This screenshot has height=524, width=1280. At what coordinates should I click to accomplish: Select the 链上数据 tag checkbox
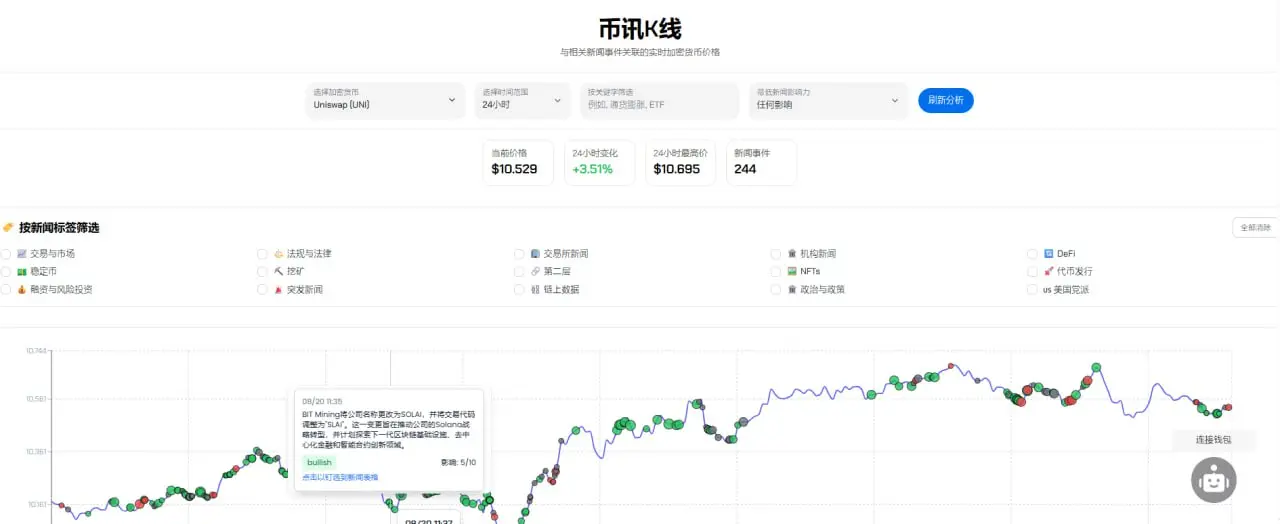(x=519, y=290)
